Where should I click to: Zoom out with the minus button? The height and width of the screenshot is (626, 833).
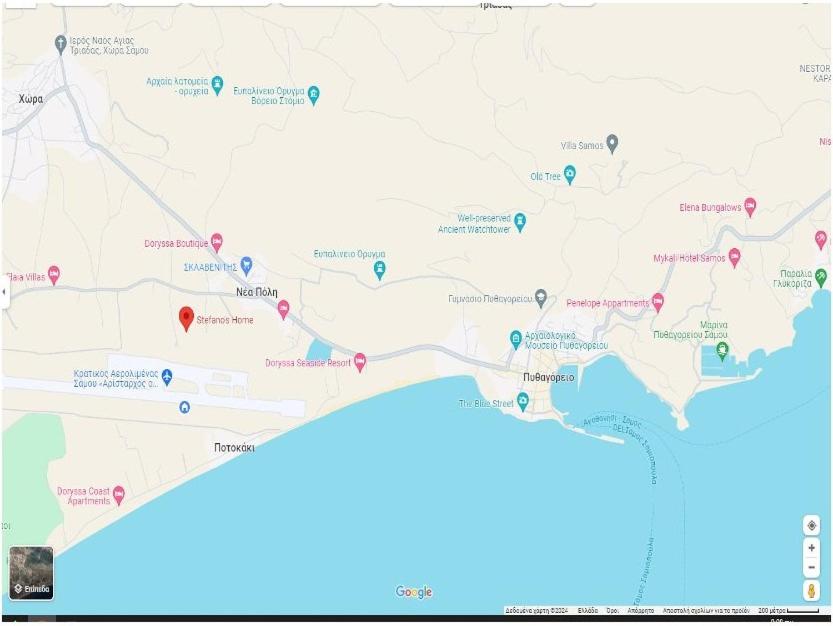pyautogui.click(x=811, y=567)
